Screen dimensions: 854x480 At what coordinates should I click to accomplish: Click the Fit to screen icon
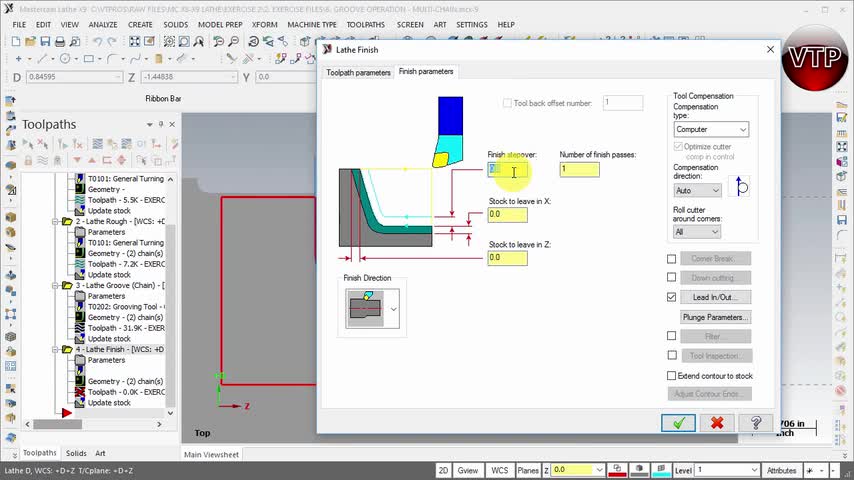coord(134,41)
